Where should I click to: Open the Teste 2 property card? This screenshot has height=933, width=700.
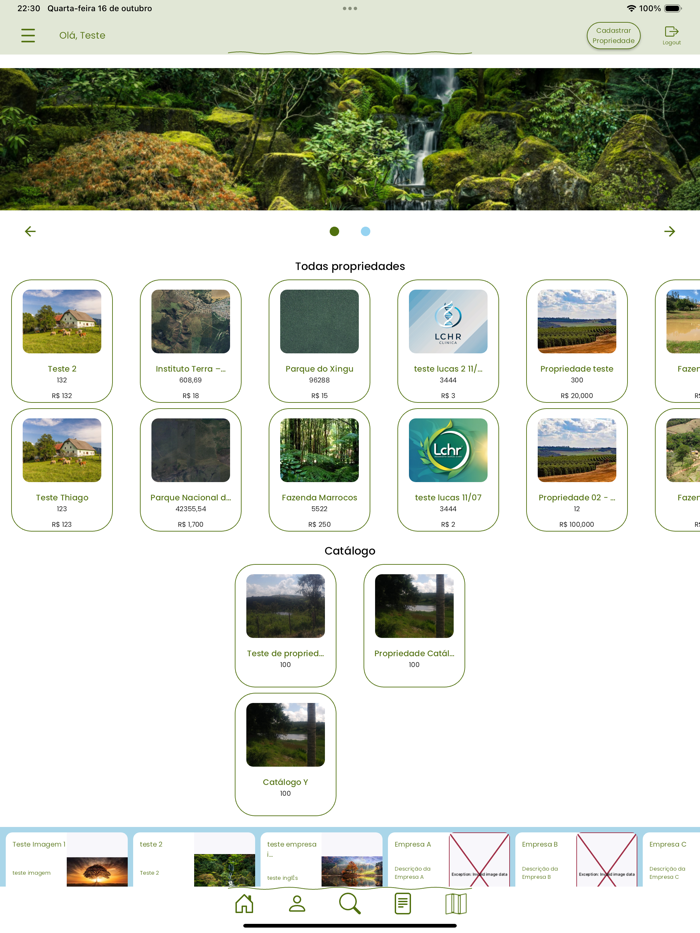click(62, 341)
